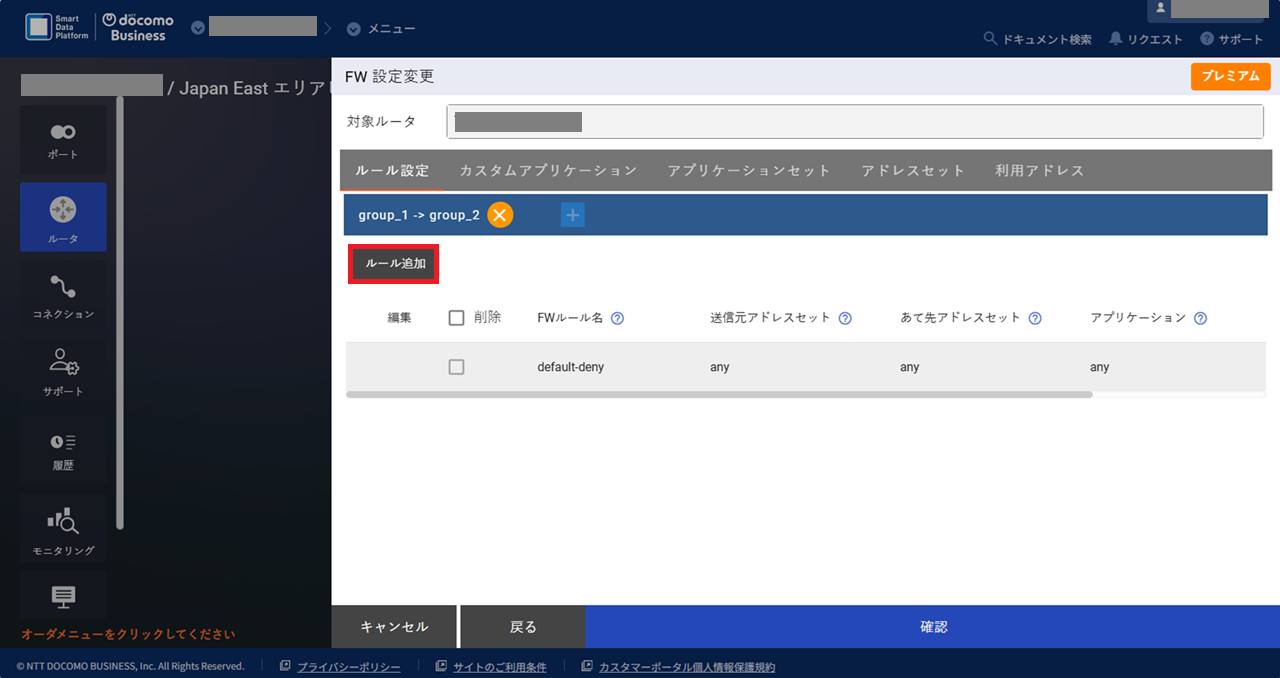Switch to the カスタムアプリケーション tab
The height and width of the screenshot is (678, 1280).
click(548, 171)
